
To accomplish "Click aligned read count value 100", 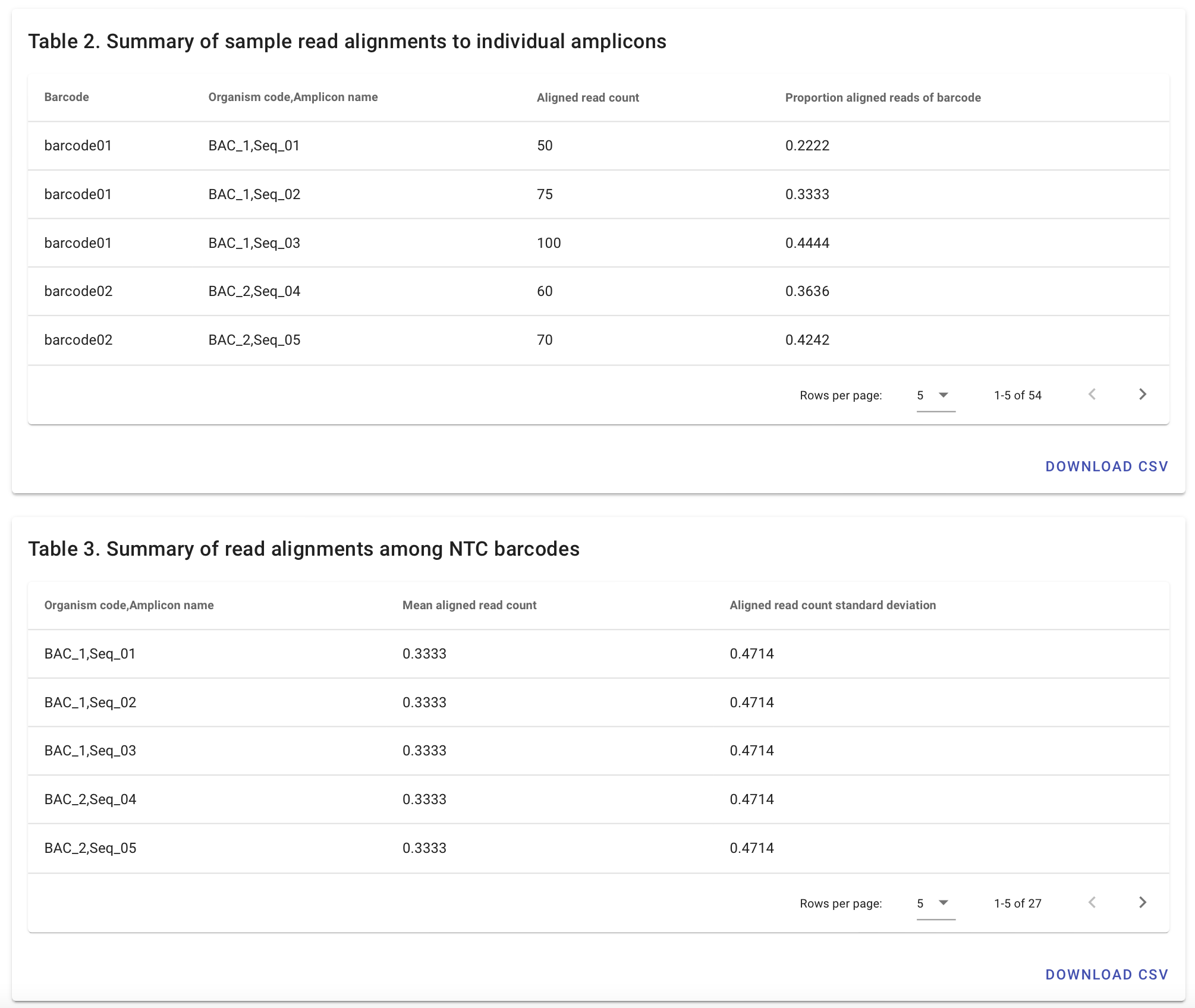I will (x=549, y=243).
